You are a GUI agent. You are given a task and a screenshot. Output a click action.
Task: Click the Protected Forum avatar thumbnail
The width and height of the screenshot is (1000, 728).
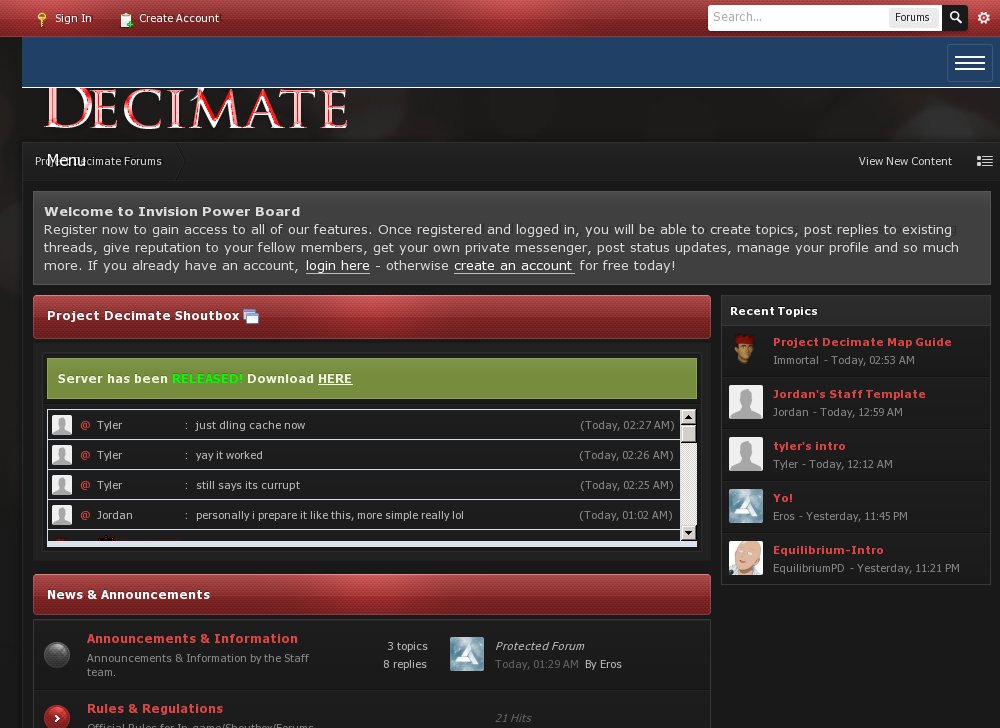[x=466, y=654]
